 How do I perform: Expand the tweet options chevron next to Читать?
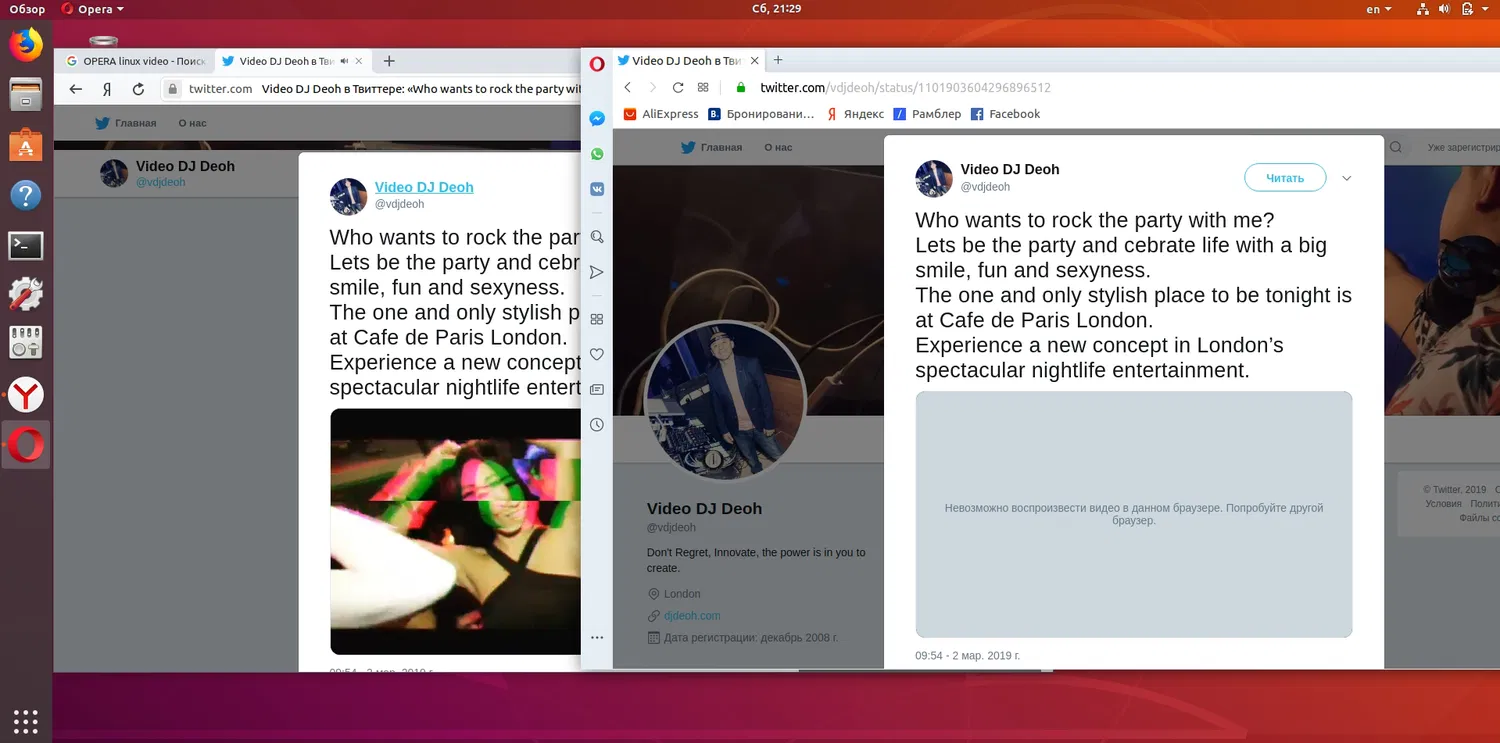click(x=1346, y=178)
